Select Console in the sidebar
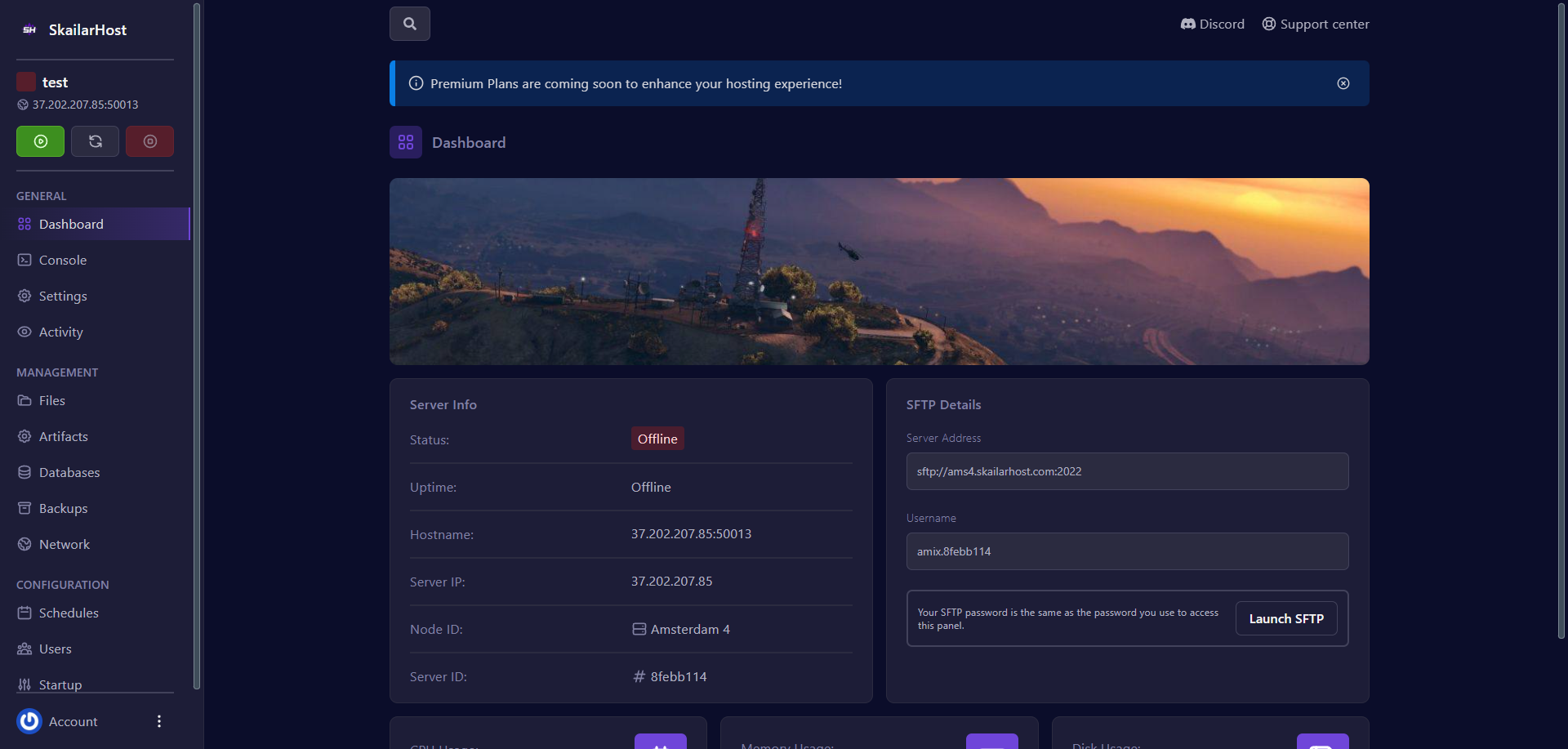Viewport: 1568px width, 749px height. (61, 260)
